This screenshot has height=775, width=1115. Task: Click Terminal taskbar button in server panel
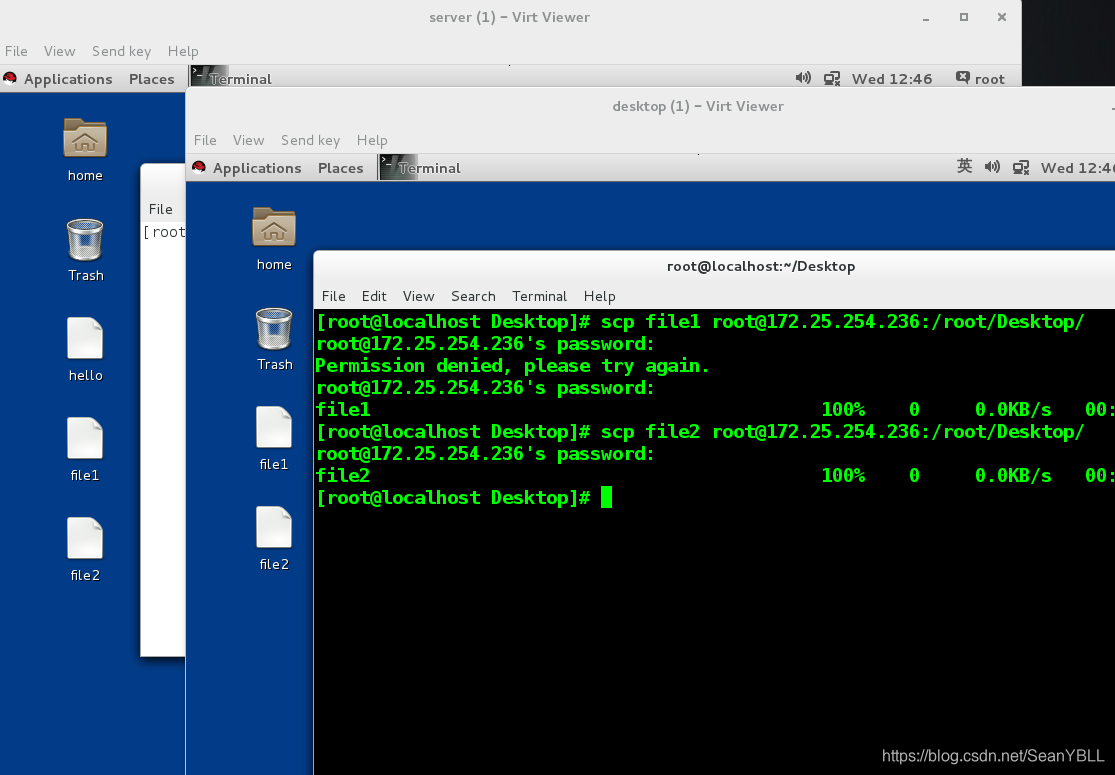tap(232, 76)
